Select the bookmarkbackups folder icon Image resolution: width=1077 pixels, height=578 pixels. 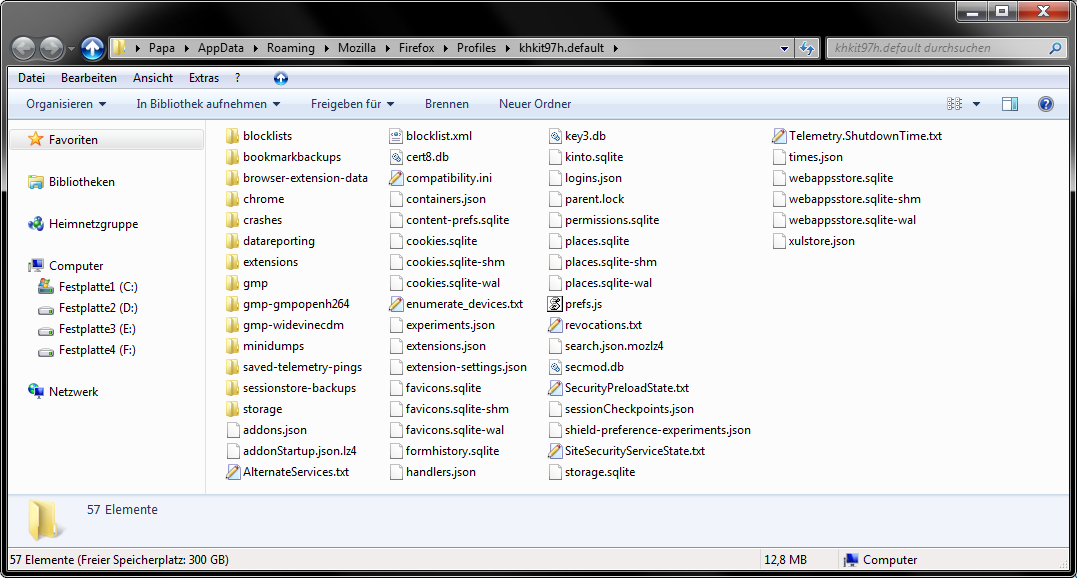pos(232,157)
